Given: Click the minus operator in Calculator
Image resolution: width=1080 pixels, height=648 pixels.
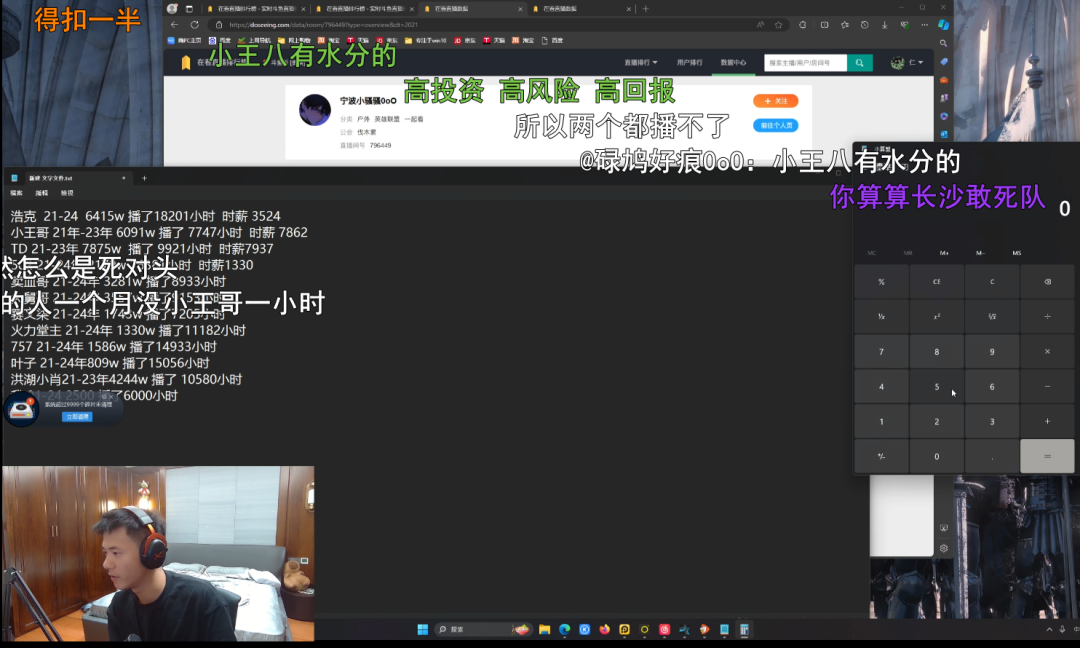Looking at the screenshot, I should [x=1047, y=387].
